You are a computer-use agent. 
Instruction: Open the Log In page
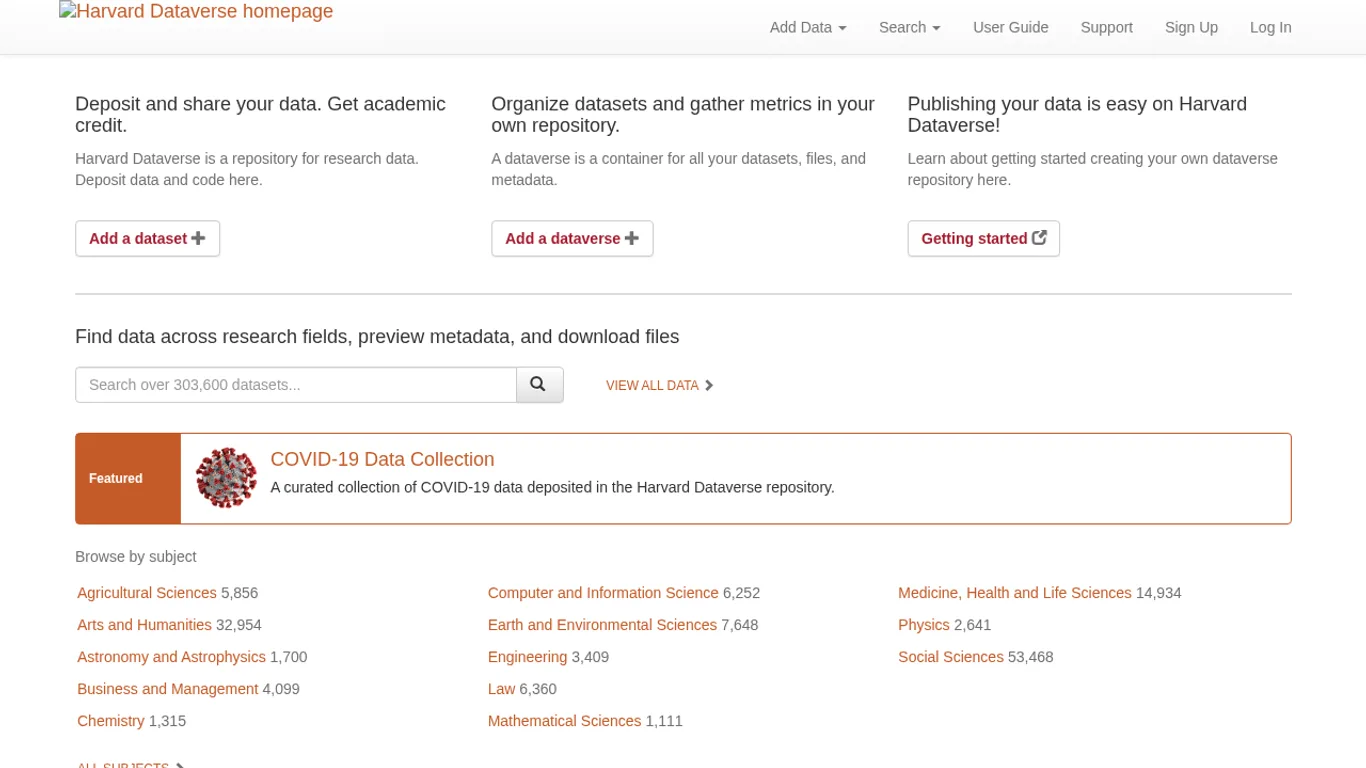point(1271,27)
